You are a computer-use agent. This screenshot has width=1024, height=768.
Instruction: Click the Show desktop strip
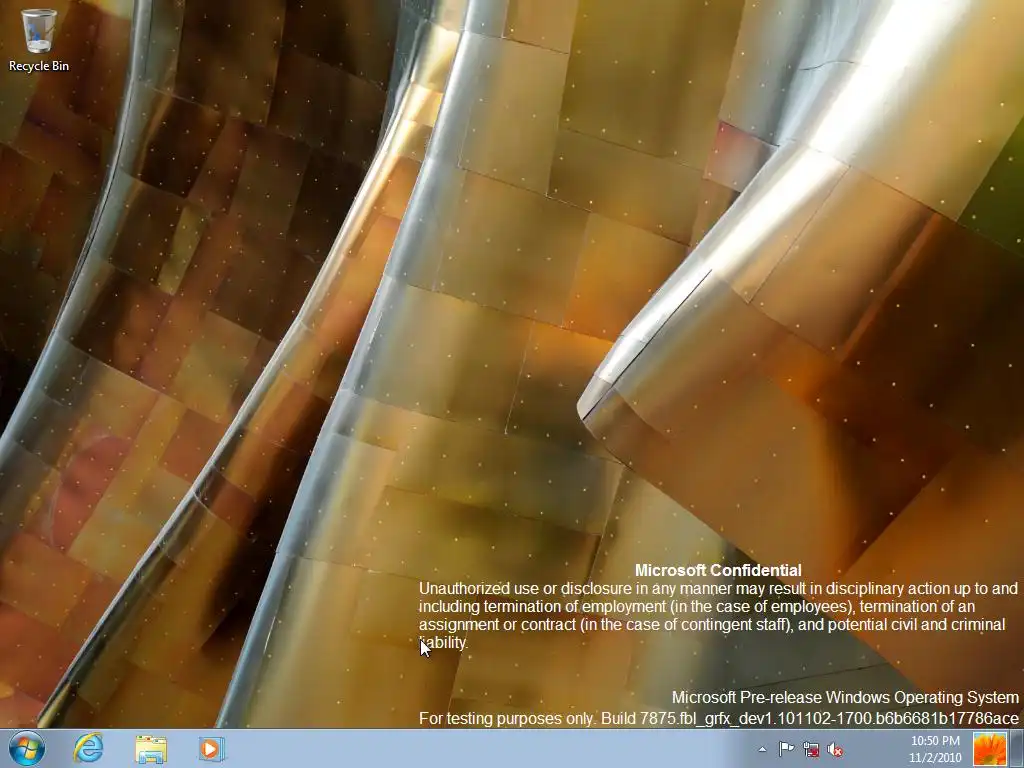click(1017, 749)
